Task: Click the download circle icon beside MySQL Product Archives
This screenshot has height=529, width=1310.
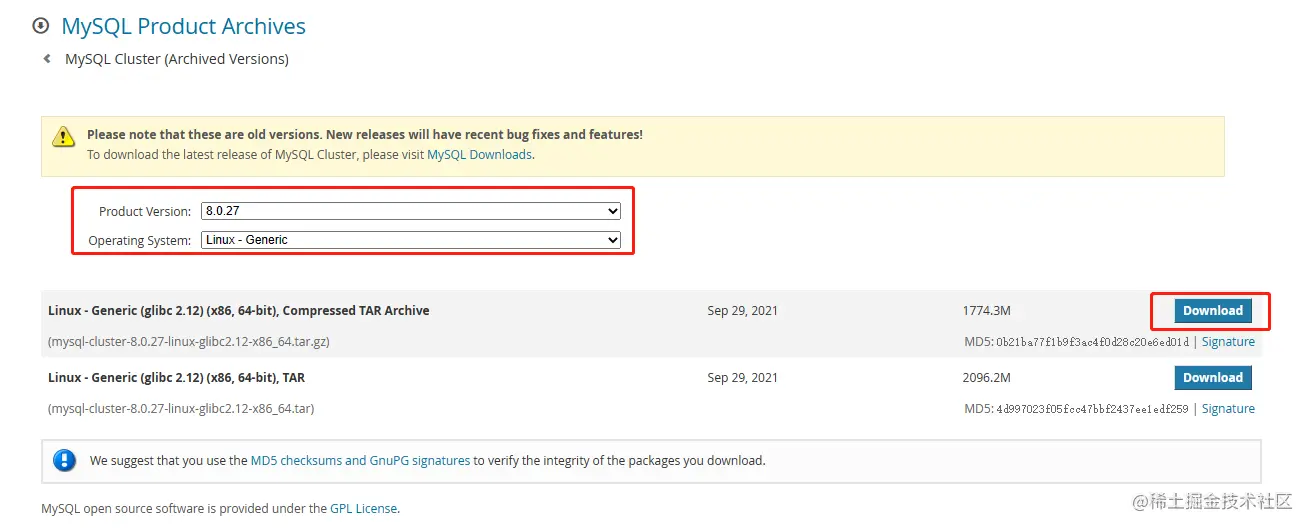Action: [41, 25]
